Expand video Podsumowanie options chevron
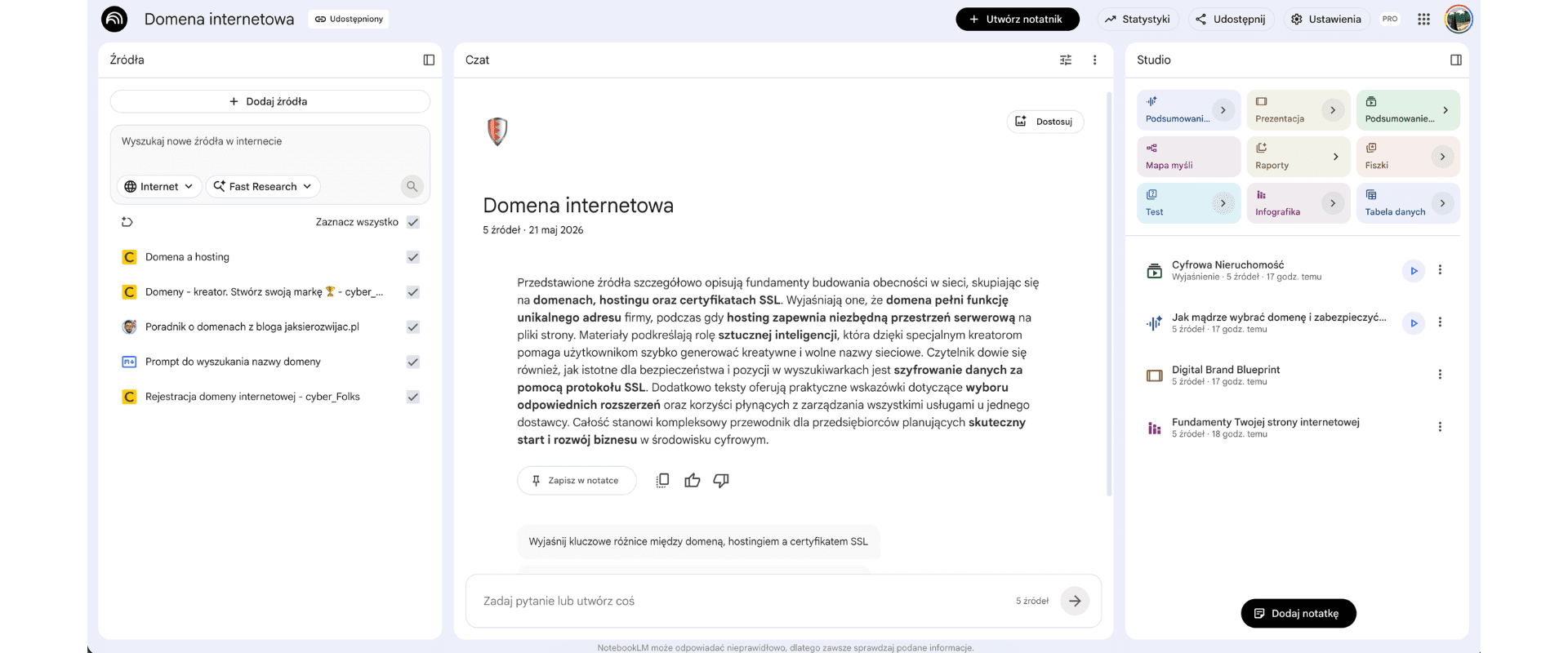1568x653 pixels. coord(1445,110)
